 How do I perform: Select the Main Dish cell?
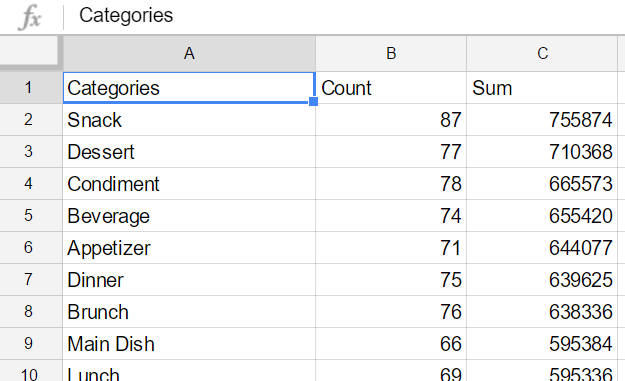(189, 344)
